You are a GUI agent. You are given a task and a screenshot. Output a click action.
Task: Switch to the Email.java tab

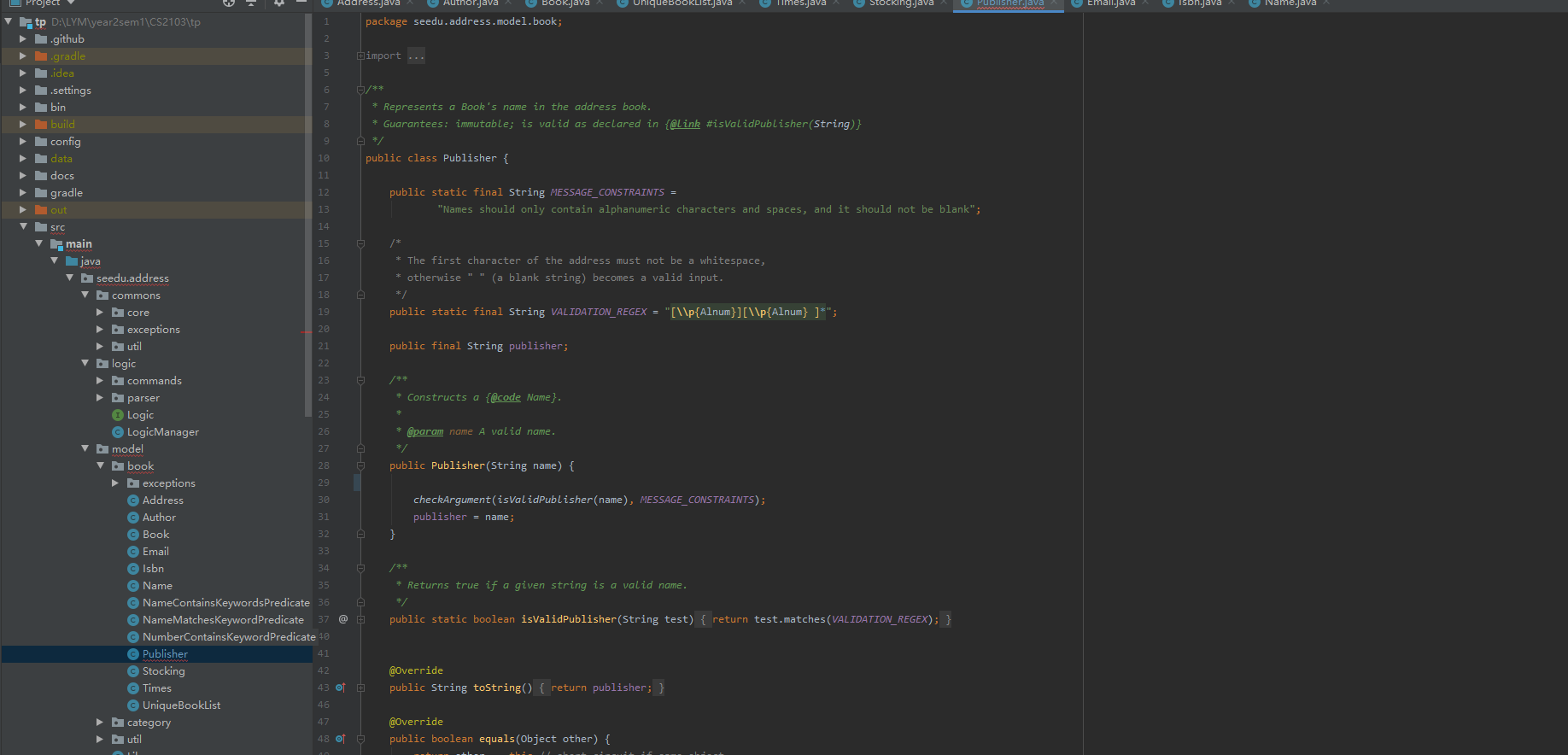1111,3
